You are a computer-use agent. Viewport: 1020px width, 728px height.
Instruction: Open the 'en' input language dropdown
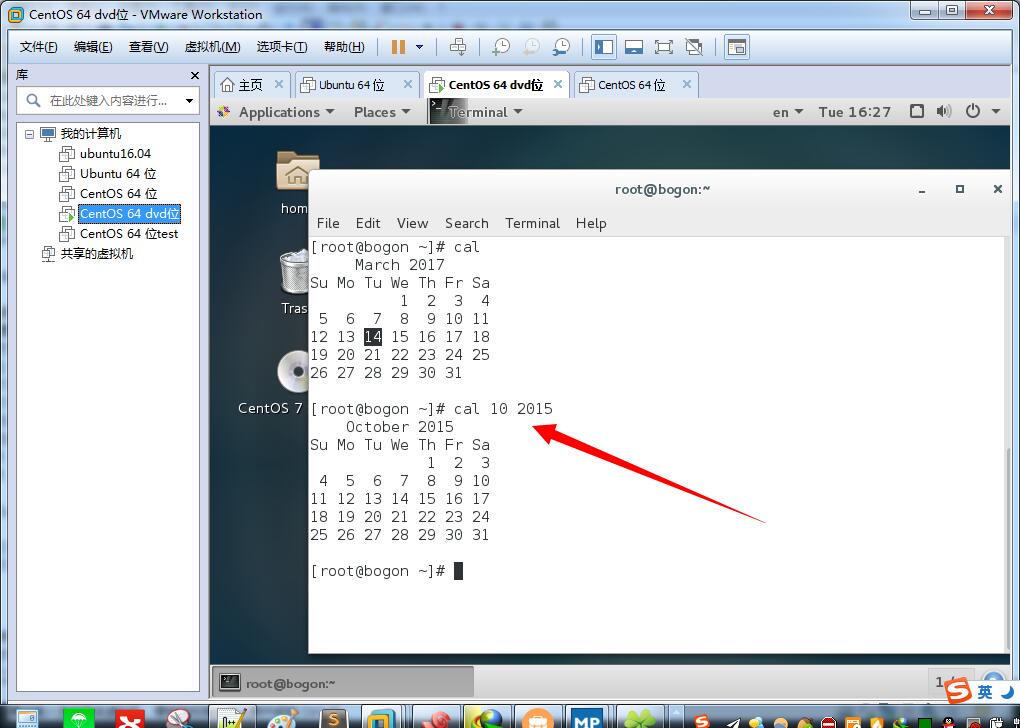pos(788,112)
